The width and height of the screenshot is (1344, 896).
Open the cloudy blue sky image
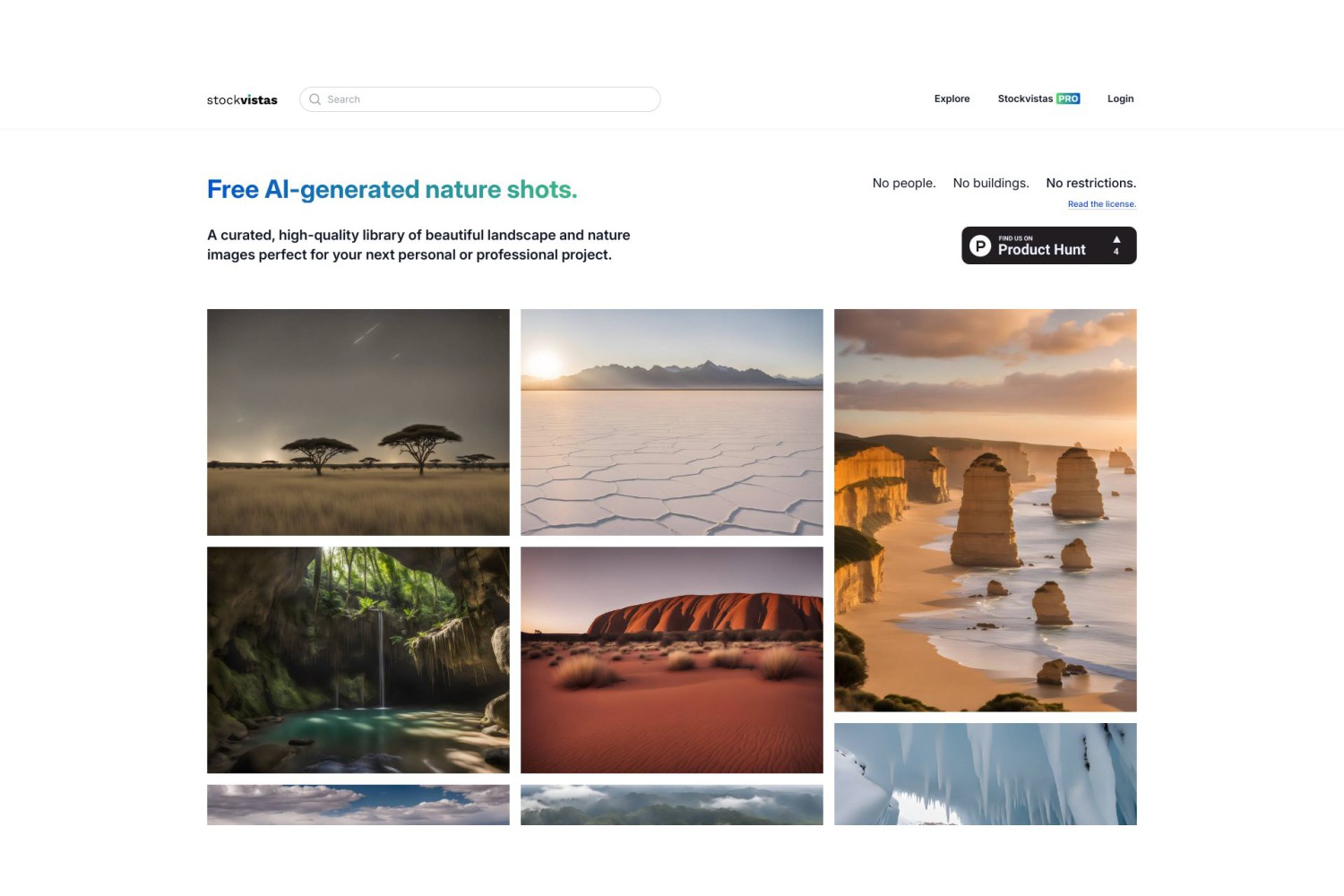pyautogui.click(x=358, y=805)
